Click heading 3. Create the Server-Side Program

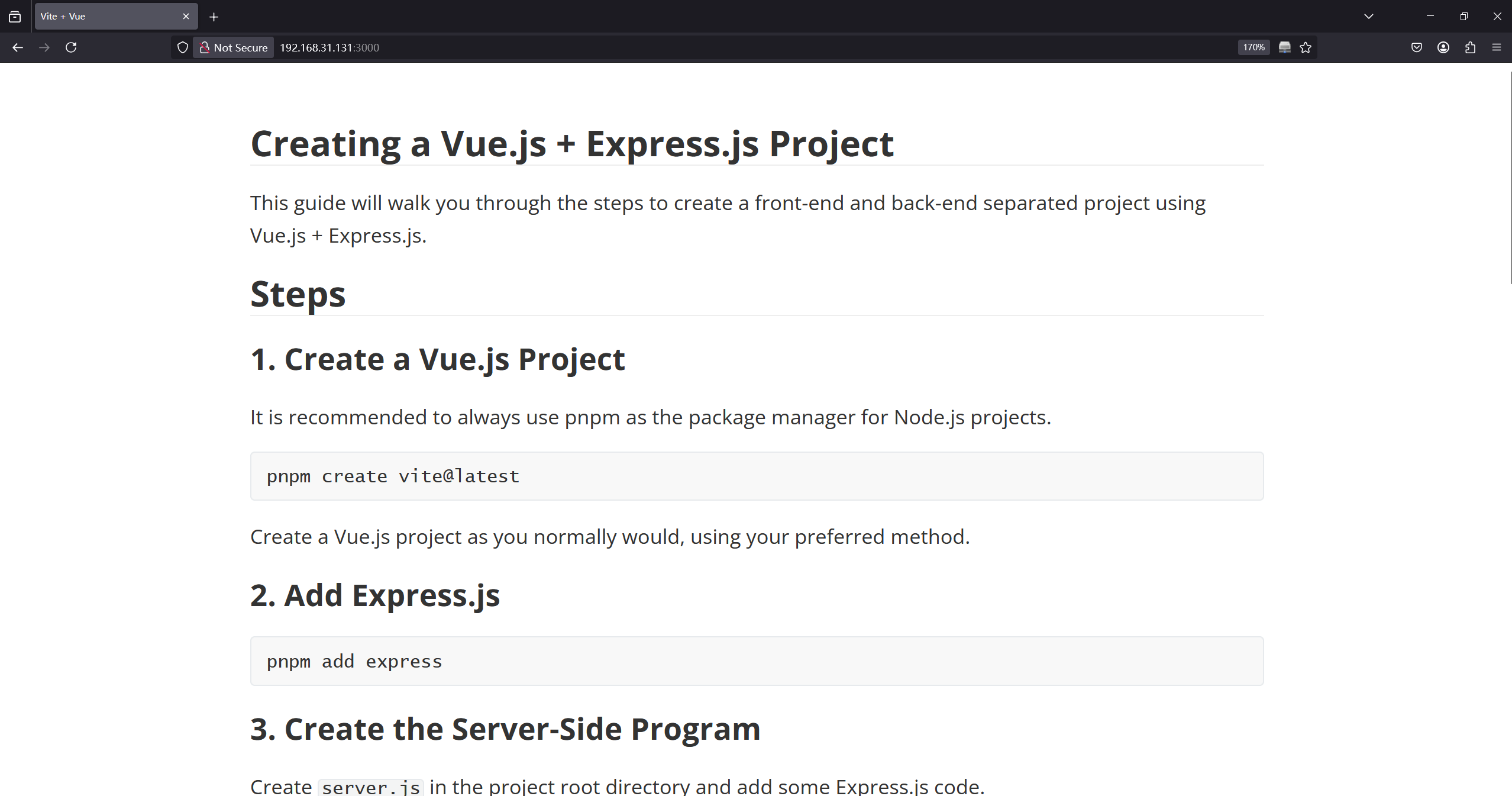(505, 729)
